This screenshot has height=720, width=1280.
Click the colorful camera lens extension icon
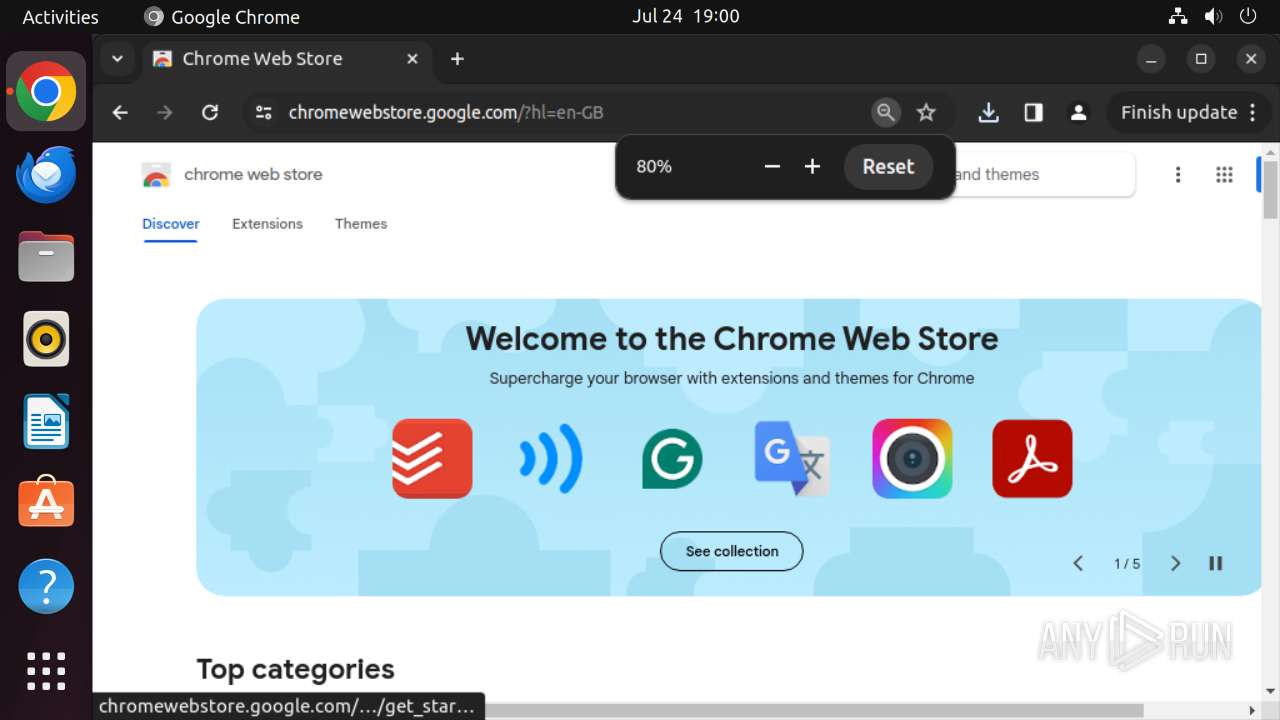pos(912,458)
